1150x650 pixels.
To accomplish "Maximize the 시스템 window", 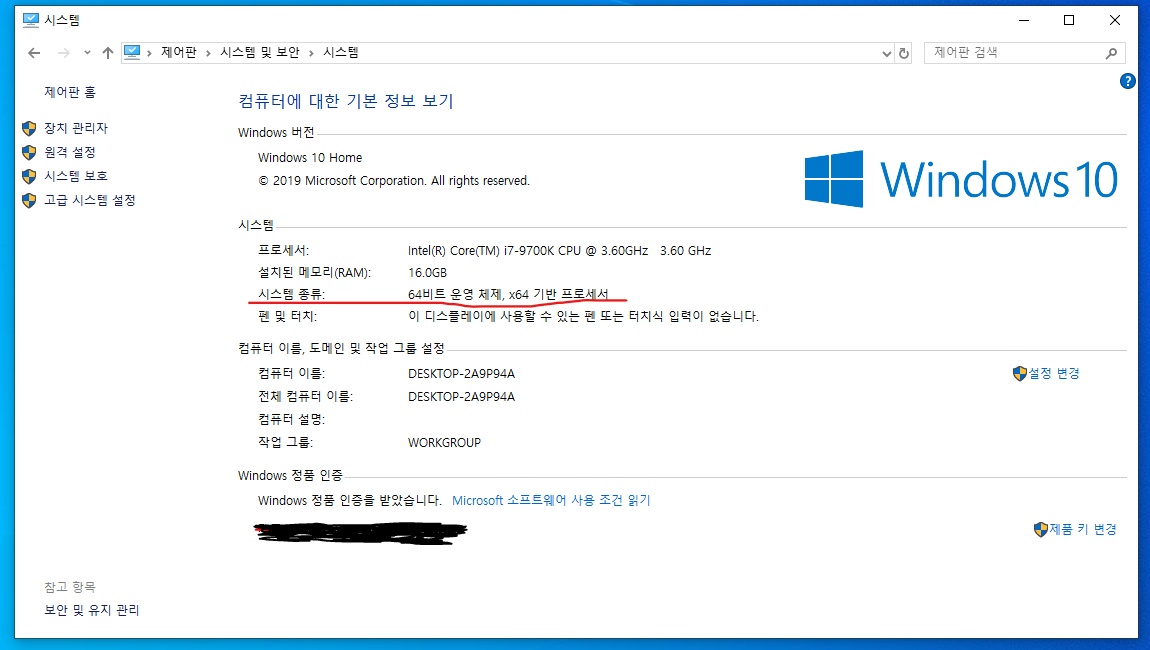I will [x=1069, y=21].
